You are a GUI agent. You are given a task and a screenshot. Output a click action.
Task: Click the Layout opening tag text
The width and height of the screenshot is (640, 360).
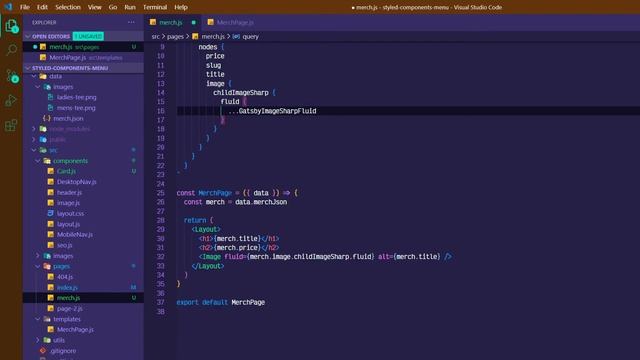[x=206, y=229]
